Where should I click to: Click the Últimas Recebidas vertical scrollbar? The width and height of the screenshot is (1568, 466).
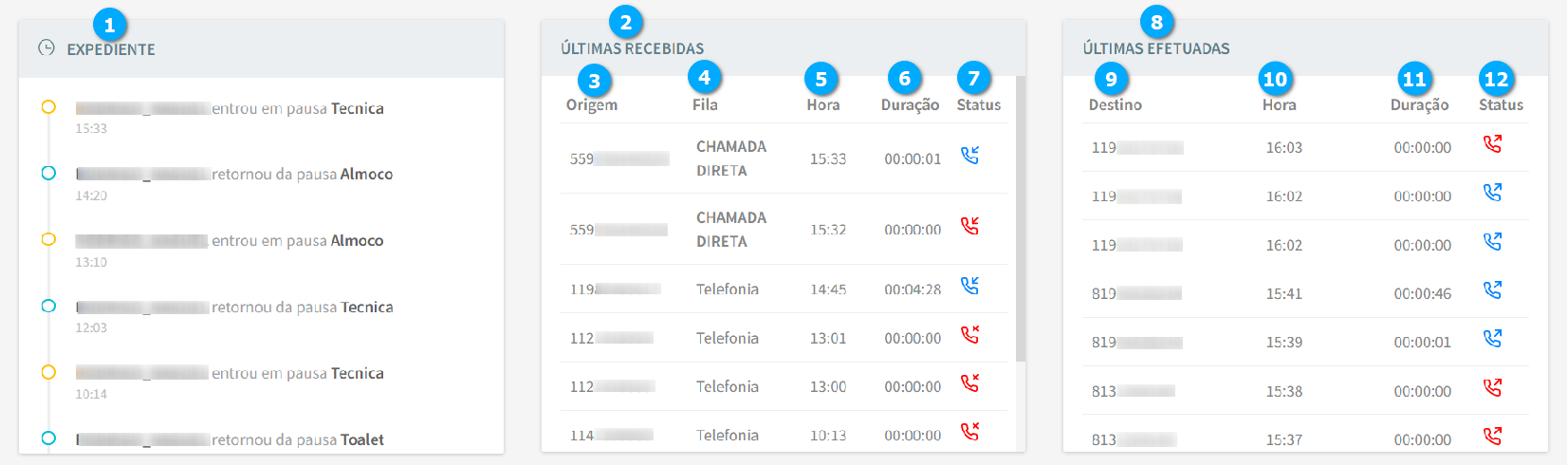coord(1021,218)
